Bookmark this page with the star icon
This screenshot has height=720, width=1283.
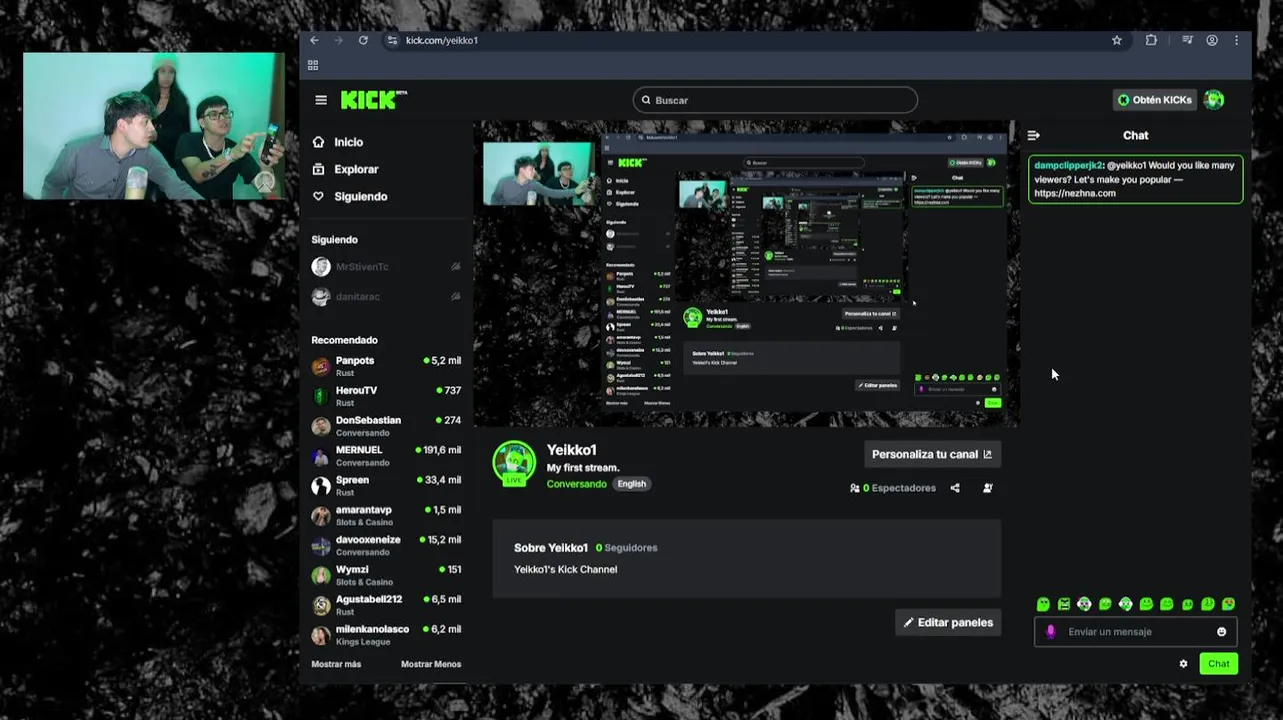coord(1117,40)
